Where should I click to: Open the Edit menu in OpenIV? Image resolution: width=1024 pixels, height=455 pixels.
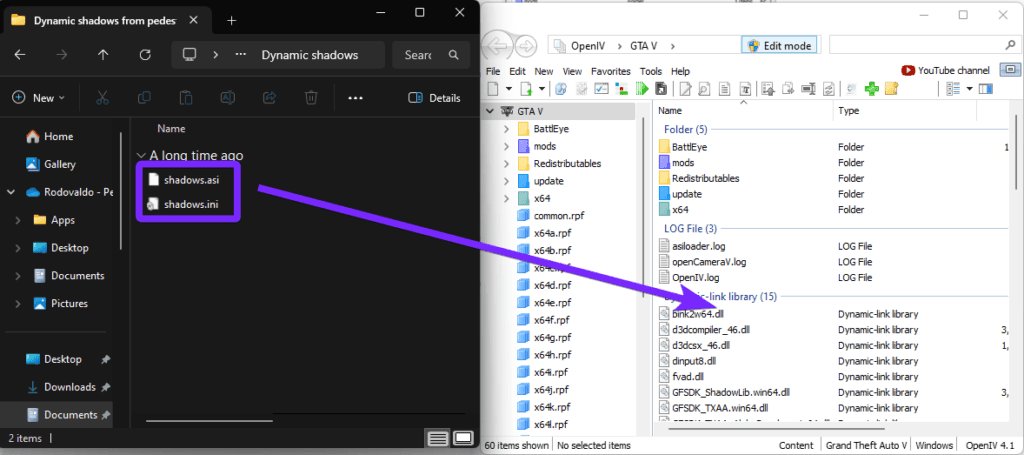click(517, 71)
